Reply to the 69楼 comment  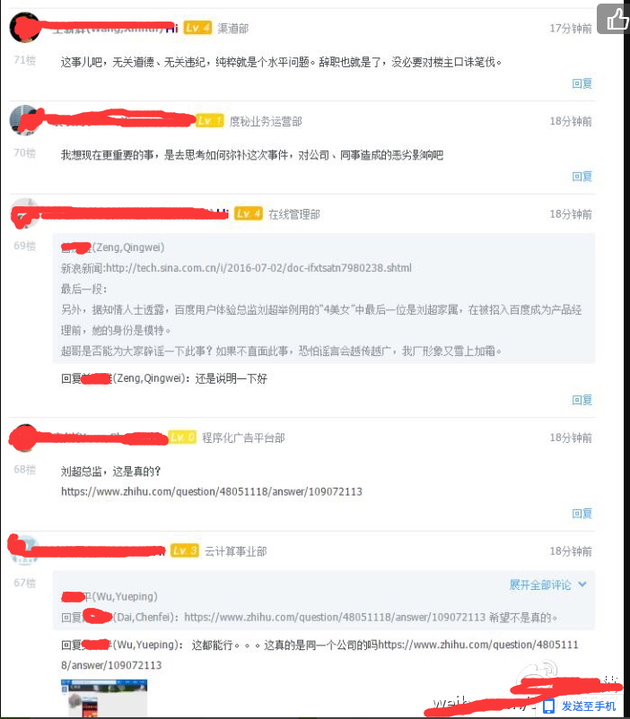click(582, 400)
